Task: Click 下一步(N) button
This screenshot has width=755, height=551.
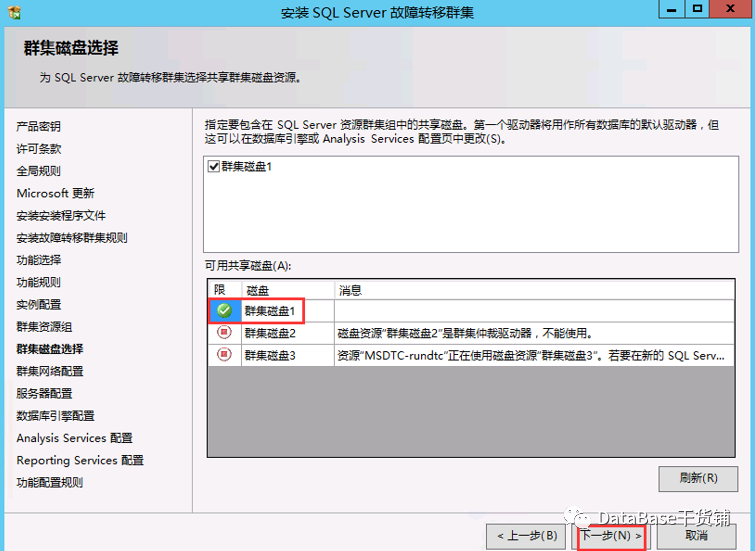Action: [612, 536]
